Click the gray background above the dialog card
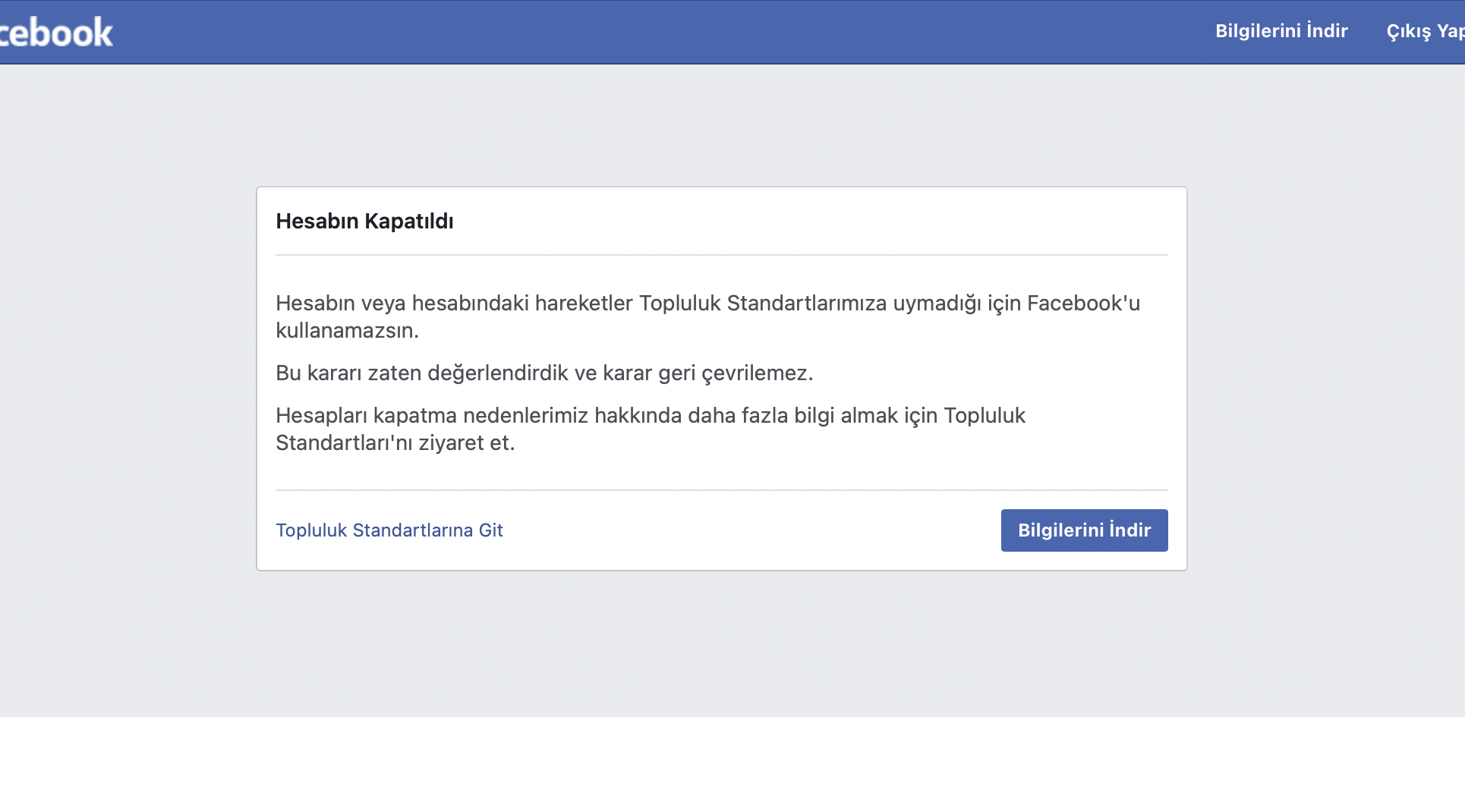Screen dimensions: 1465x812 pyautogui.click(x=721, y=125)
